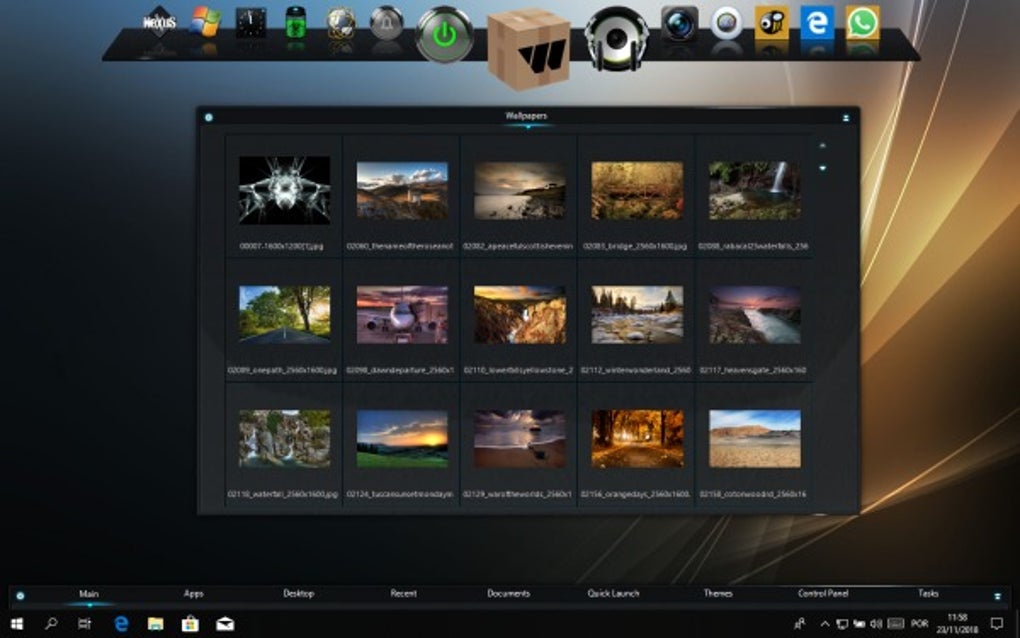Switch to the Main tab
The height and width of the screenshot is (638, 1020).
88,594
